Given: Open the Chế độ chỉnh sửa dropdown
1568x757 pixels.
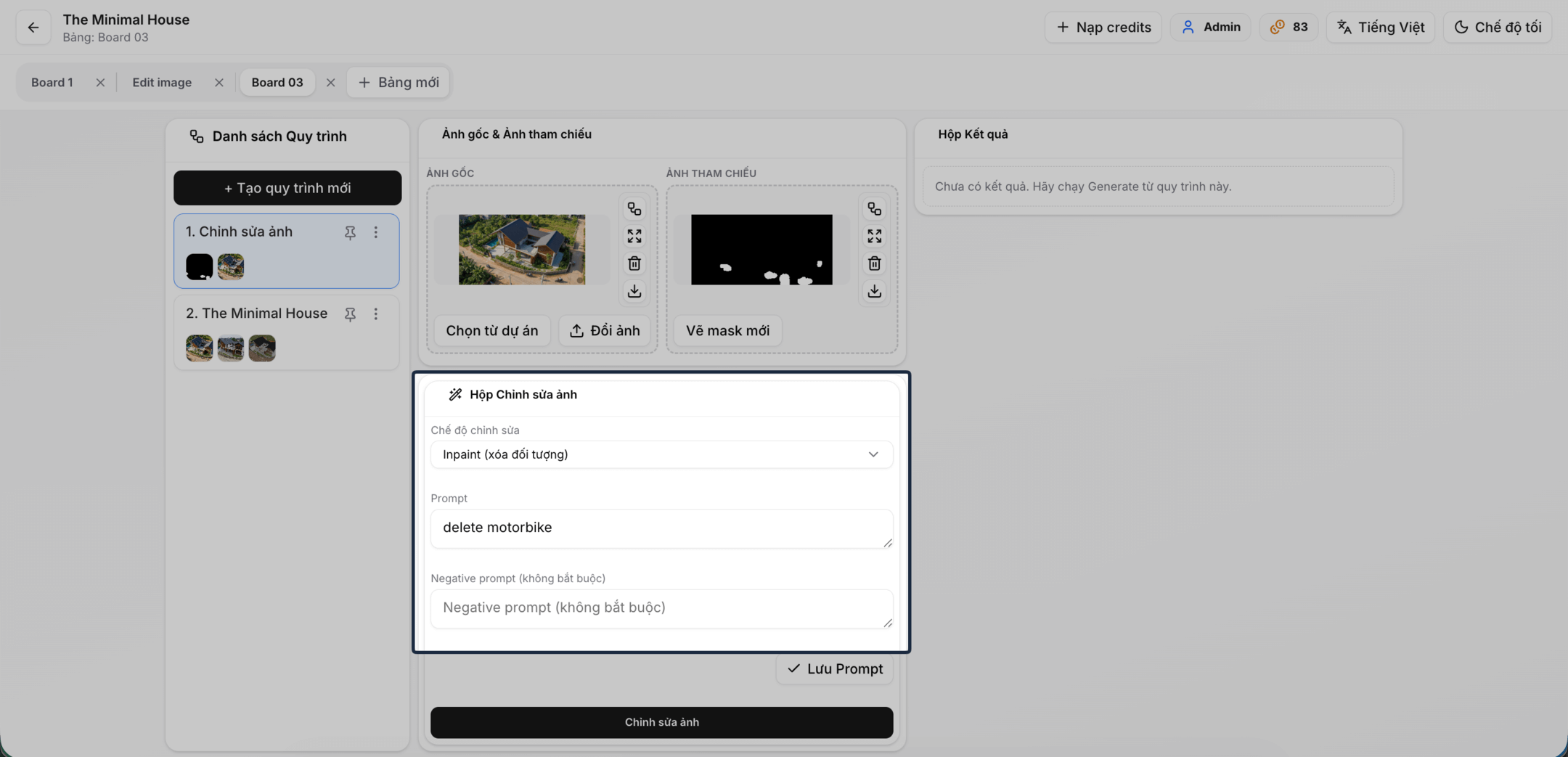Looking at the screenshot, I should coord(661,454).
